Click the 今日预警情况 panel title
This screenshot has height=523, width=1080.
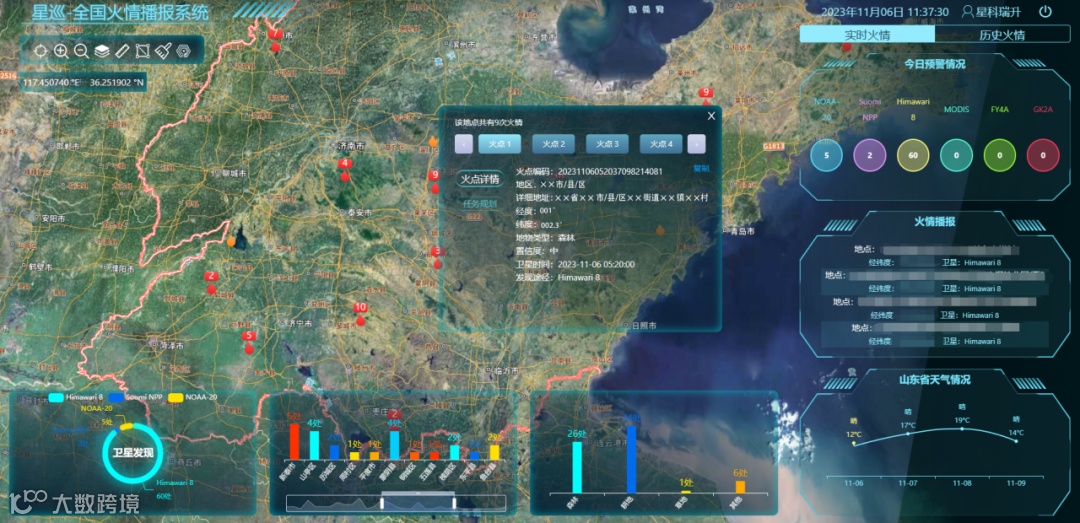pos(935,64)
